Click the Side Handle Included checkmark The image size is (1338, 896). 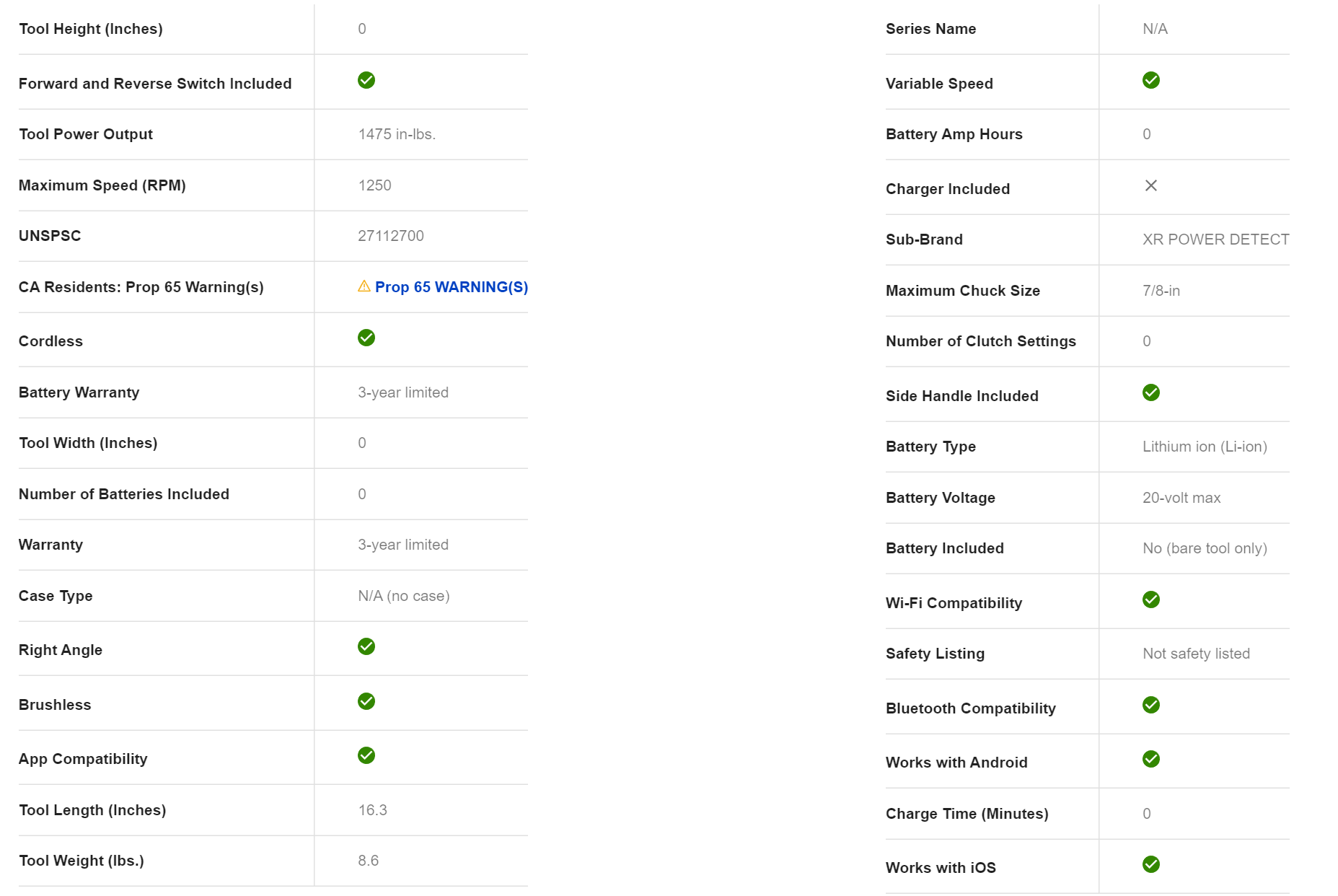point(1151,392)
